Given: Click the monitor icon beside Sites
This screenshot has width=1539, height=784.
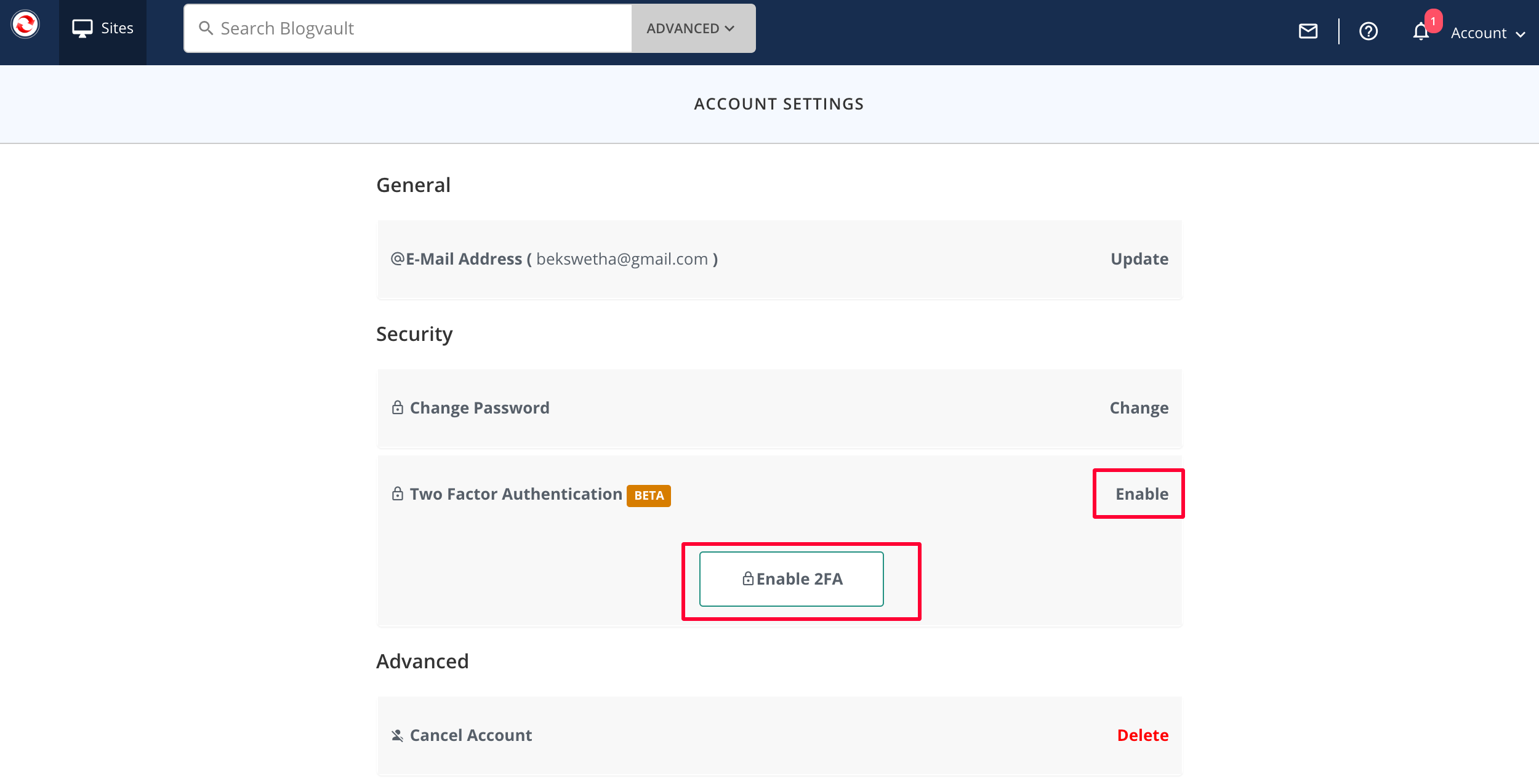Looking at the screenshot, I should click(82, 28).
